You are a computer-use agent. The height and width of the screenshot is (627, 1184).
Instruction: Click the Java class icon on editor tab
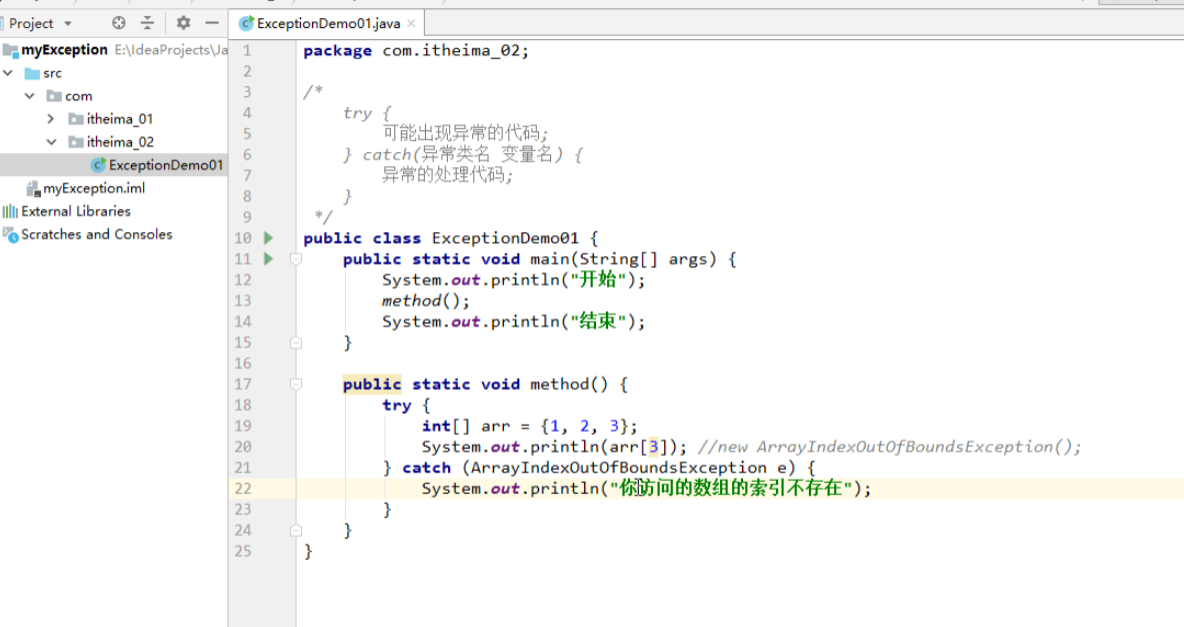tap(246, 23)
